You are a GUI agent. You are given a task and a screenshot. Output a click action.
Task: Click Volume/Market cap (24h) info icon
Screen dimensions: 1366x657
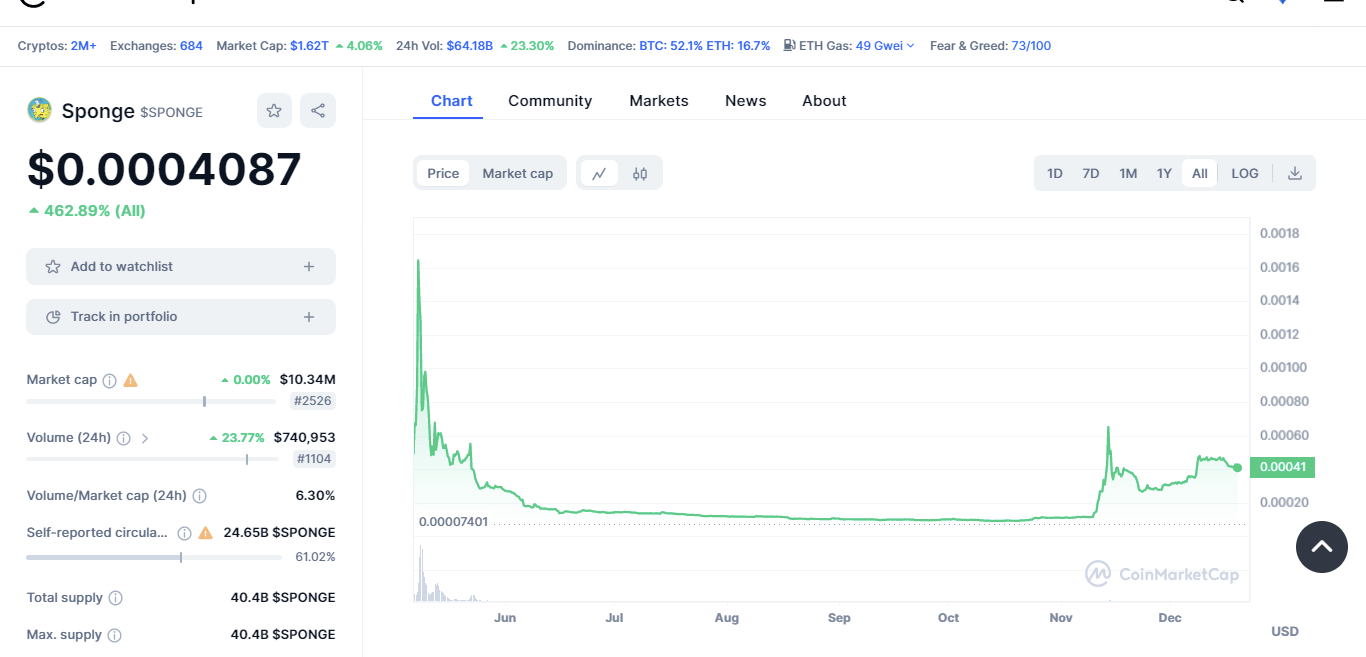tap(200, 496)
